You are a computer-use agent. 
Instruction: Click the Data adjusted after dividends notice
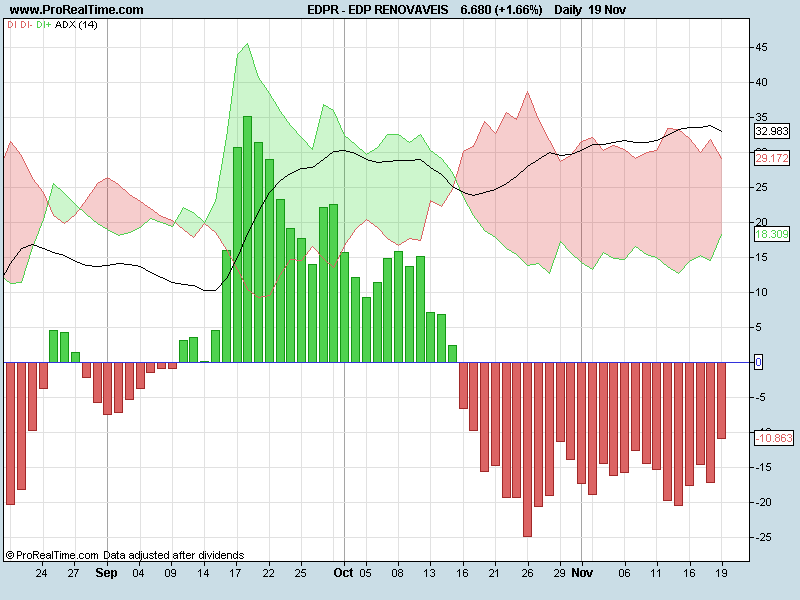[174, 555]
